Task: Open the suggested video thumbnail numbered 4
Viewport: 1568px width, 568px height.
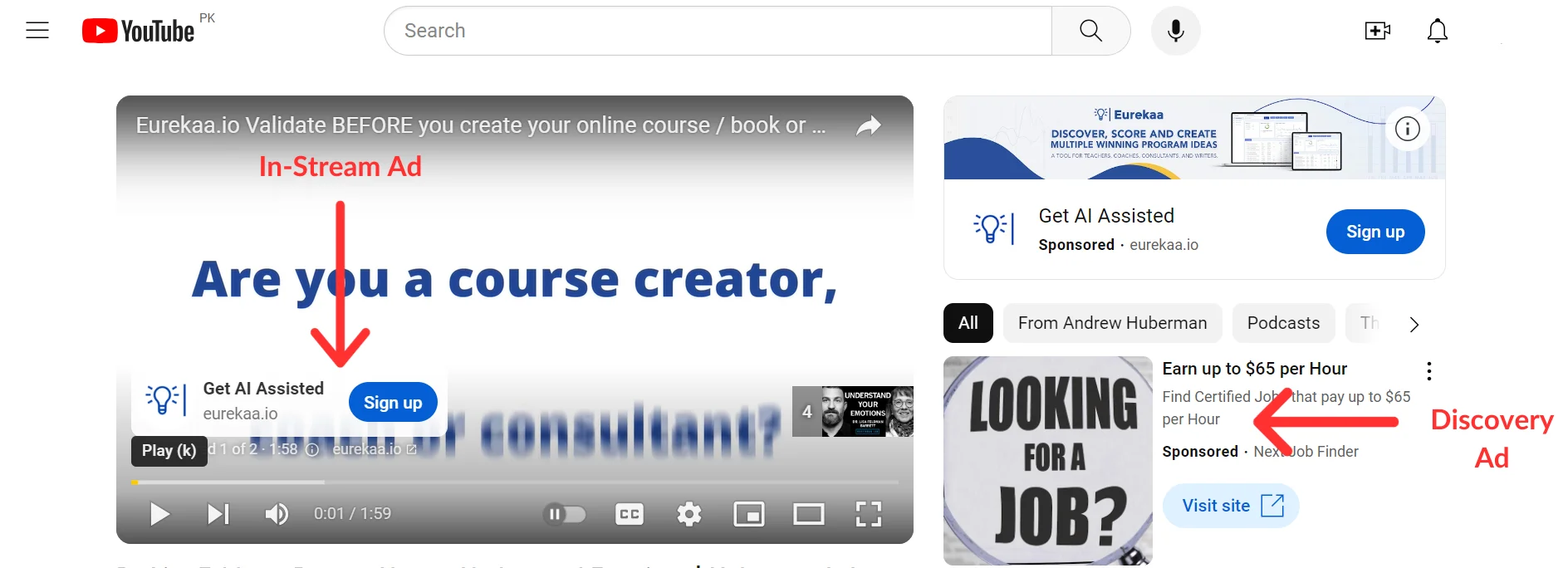Action: [x=853, y=411]
